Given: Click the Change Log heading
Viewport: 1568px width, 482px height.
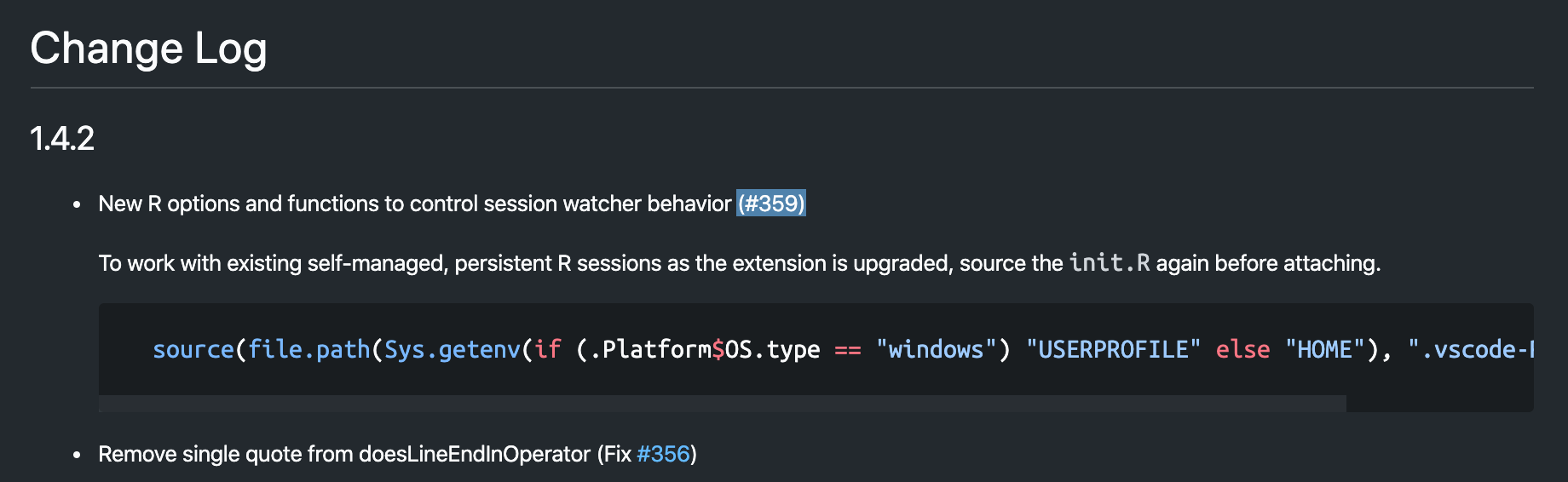Looking at the screenshot, I should [148, 49].
